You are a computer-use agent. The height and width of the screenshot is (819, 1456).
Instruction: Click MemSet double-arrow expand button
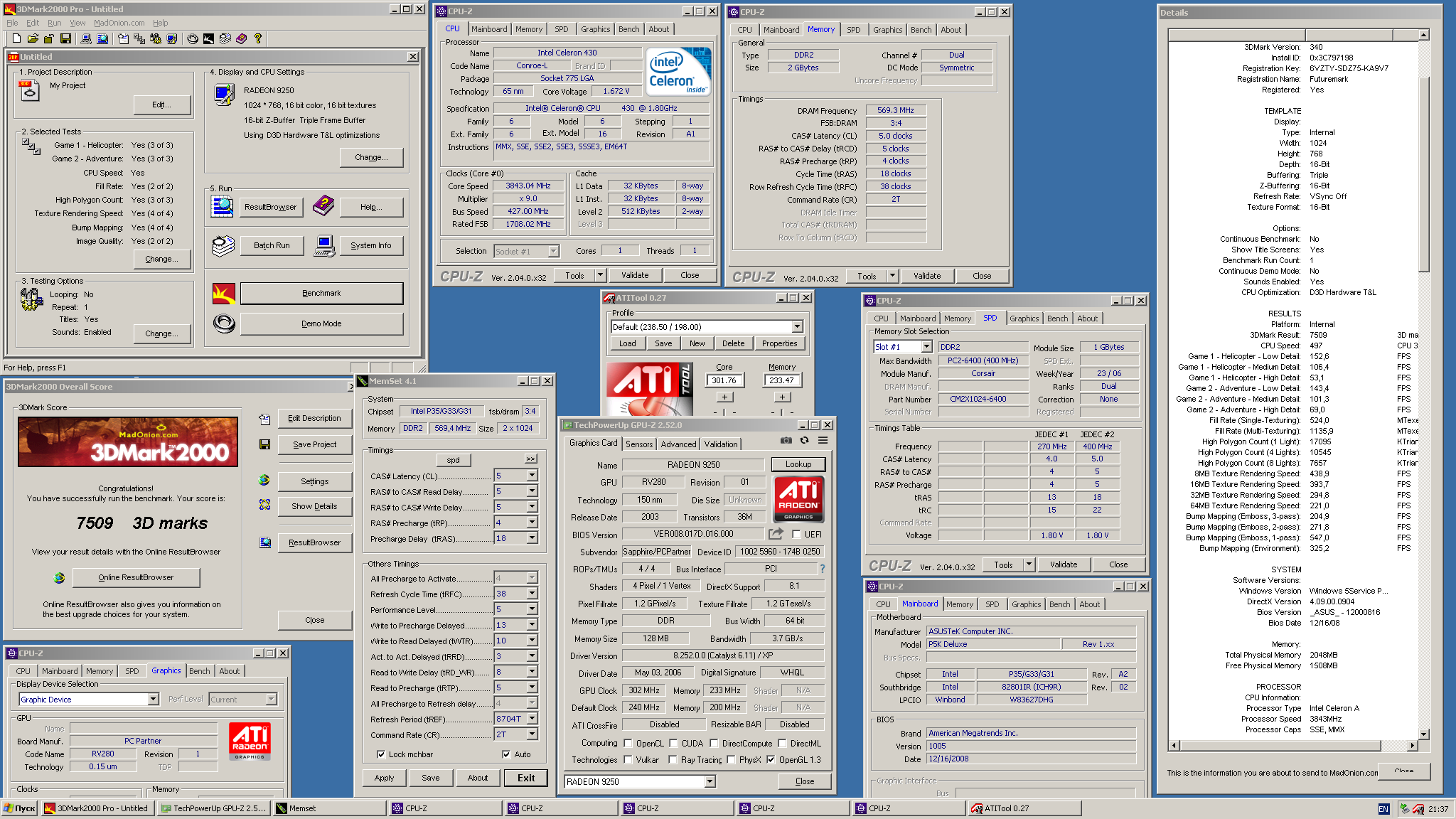530,459
